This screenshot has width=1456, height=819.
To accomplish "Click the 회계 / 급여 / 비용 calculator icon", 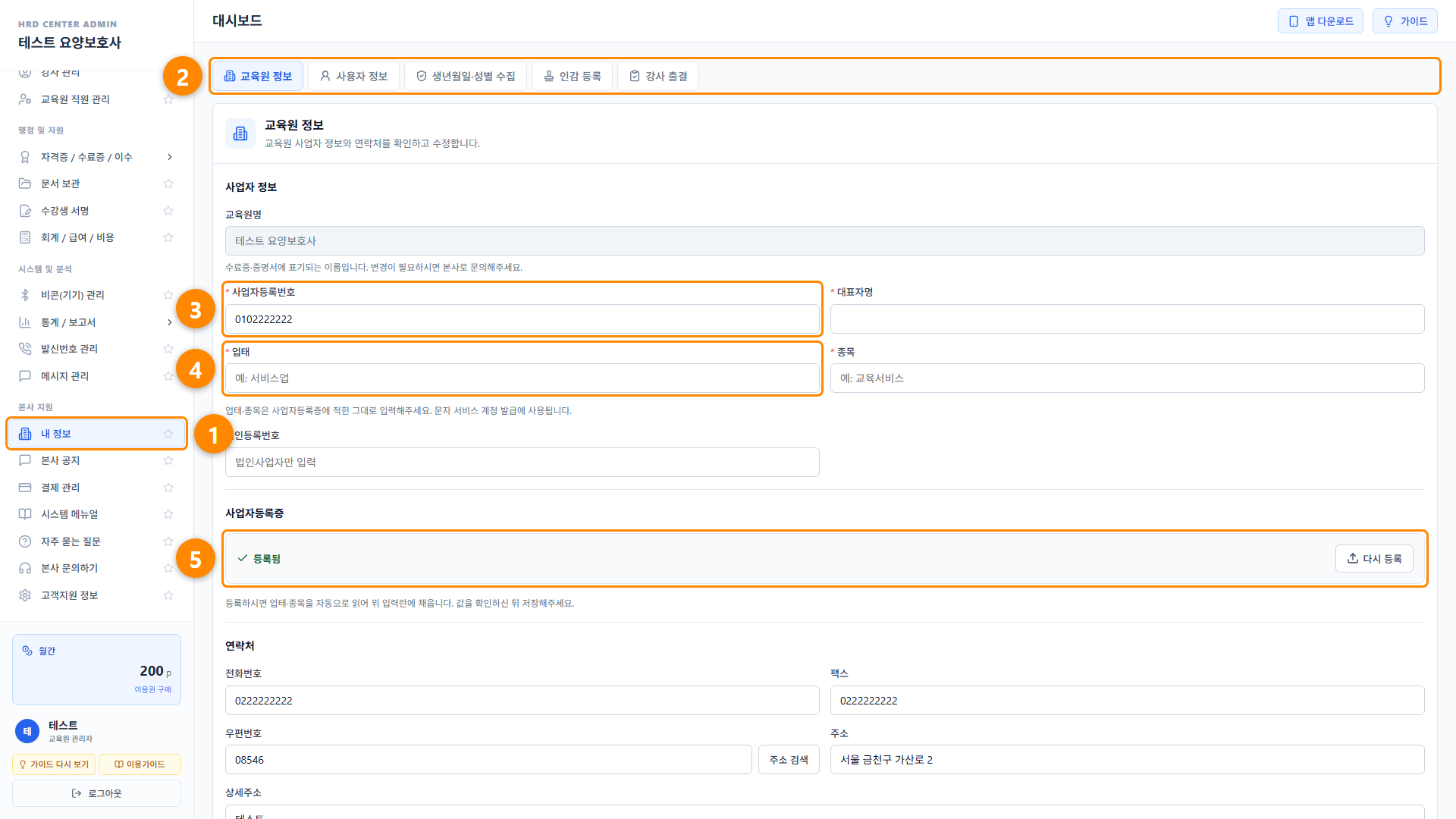I will click(x=25, y=237).
